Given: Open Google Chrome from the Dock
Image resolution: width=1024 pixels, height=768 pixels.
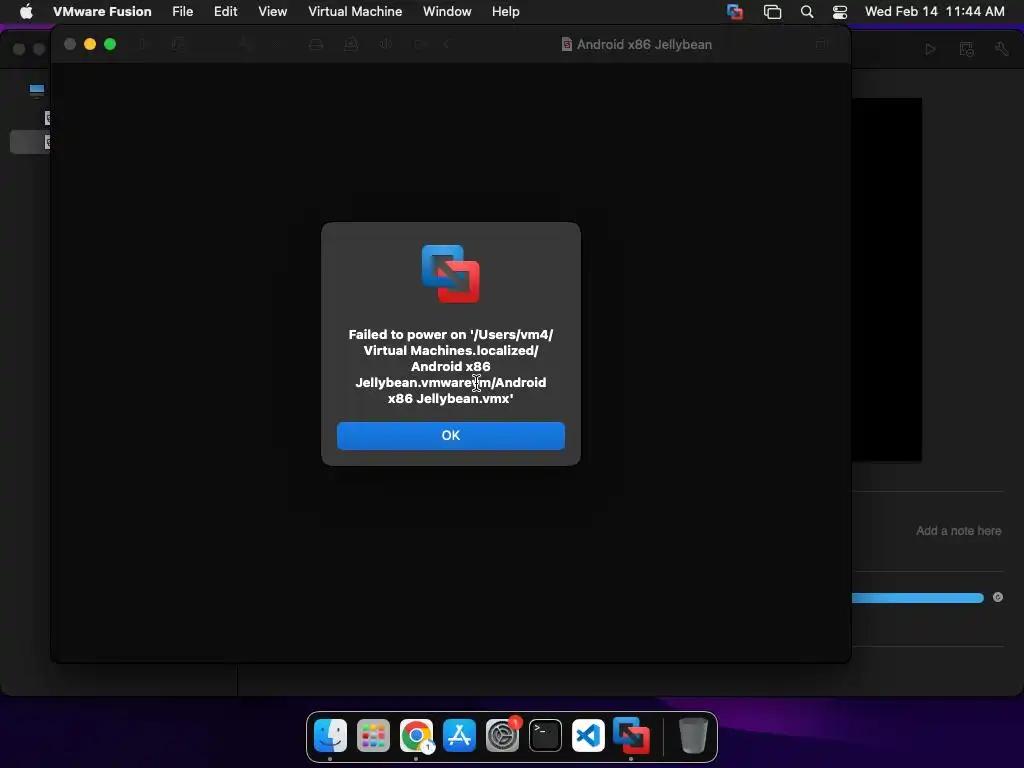Looking at the screenshot, I should pyautogui.click(x=417, y=736).
